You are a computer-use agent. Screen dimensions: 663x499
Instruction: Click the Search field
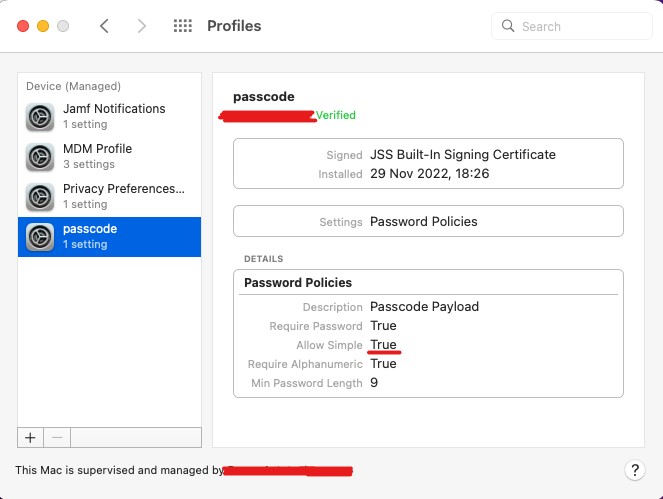pos(572,26)
